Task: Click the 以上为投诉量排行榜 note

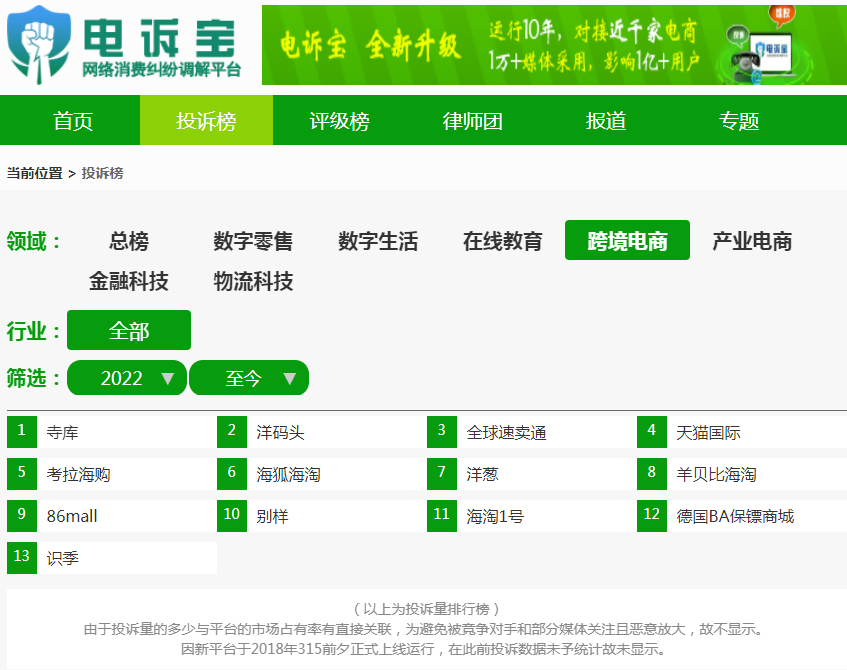Action: tap(426, 609)
